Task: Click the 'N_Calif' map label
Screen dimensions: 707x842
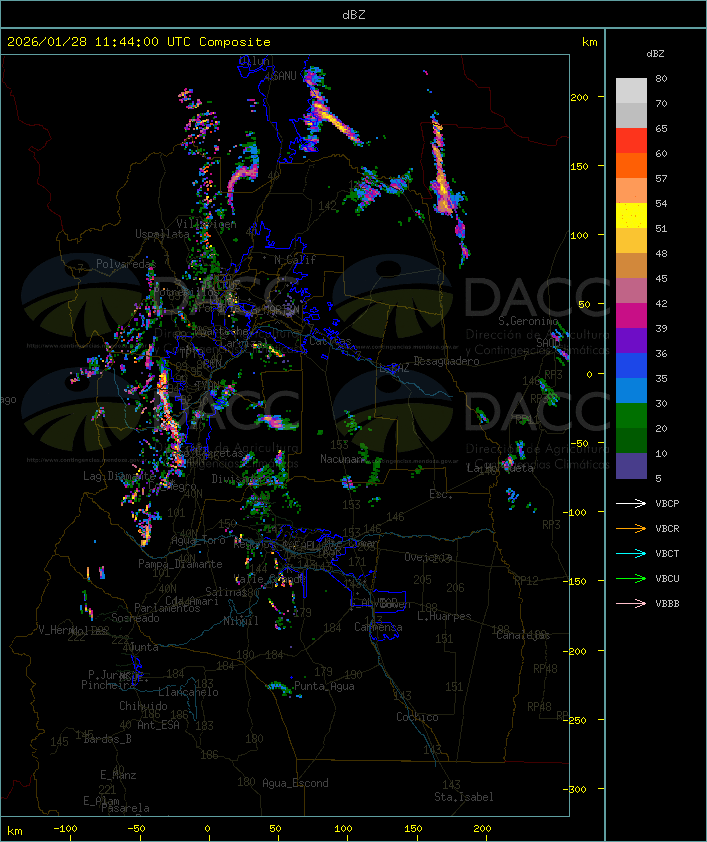Action: [x=295, y=260]
